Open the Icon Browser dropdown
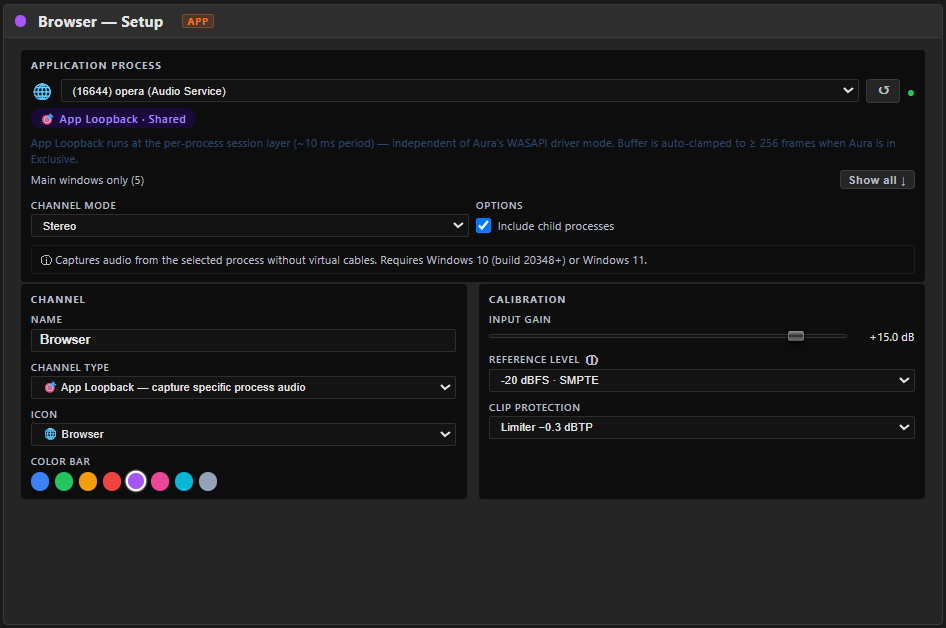Image resolution: width=946 pixels, height=628 pixels. (x=243, y=434)
